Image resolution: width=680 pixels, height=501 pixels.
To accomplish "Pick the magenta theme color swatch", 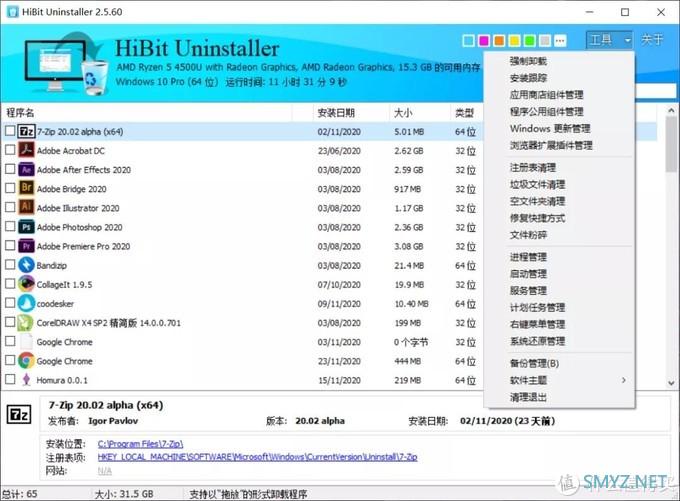I will point(484,41).
